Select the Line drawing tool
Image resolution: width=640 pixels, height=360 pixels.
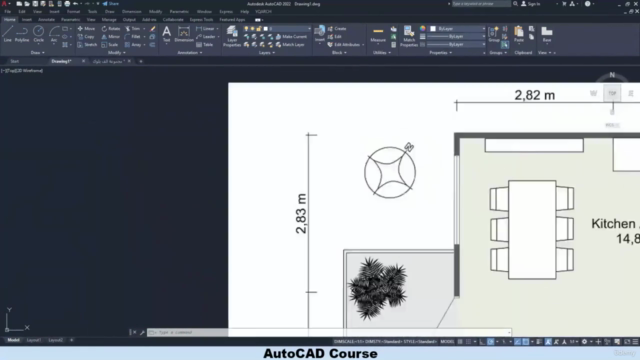pos(8,34)
